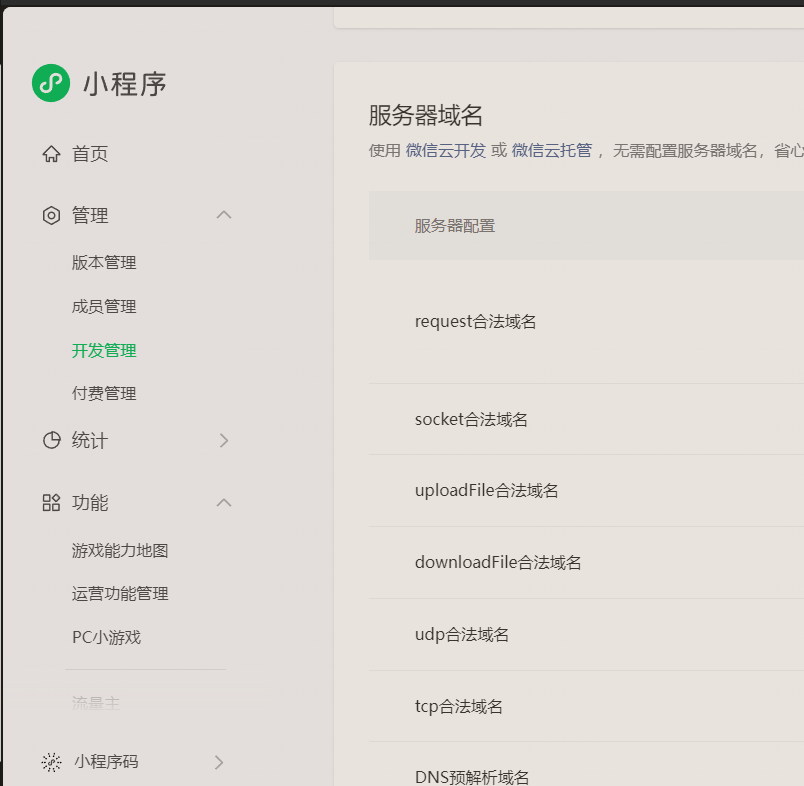Collapse the 管理 section in sidebar
Screen dimensions: 804x786
click(x=224, y=214)
